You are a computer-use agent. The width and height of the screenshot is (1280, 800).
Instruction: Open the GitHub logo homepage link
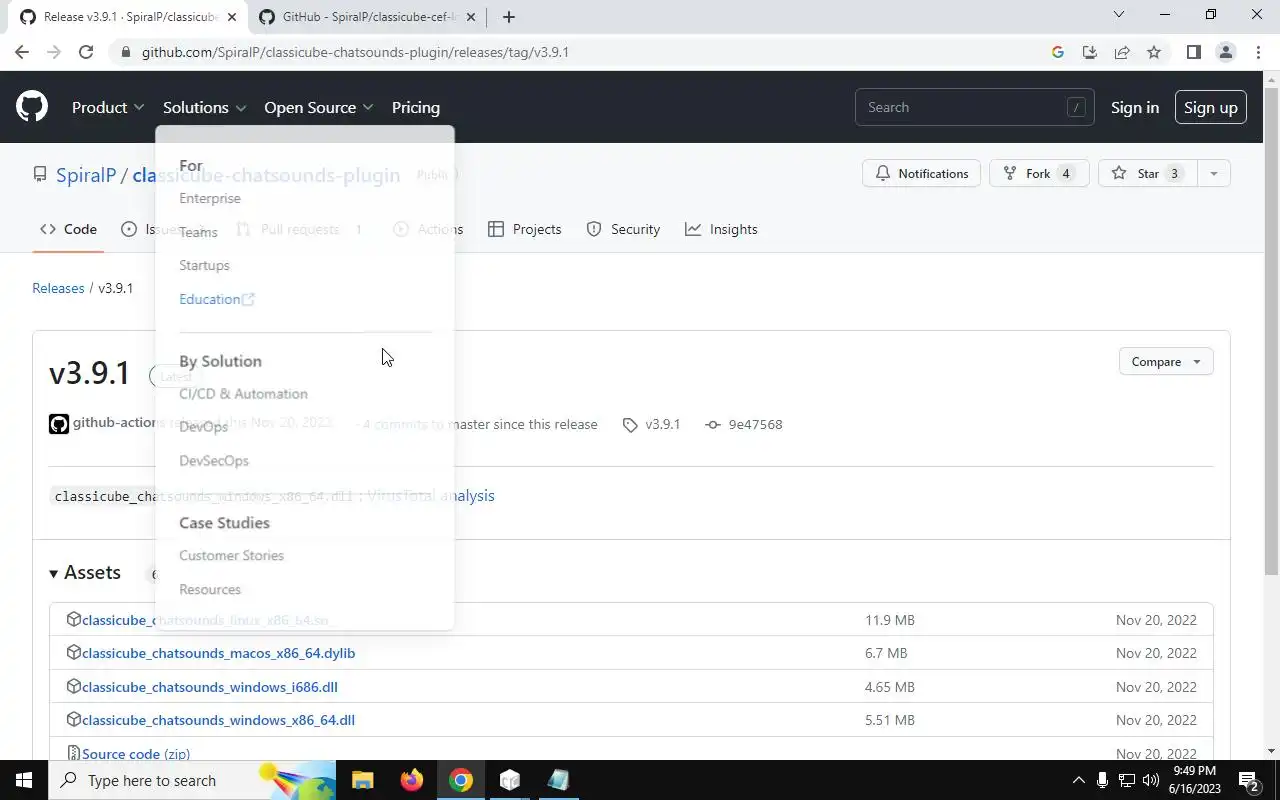(32, 107)
